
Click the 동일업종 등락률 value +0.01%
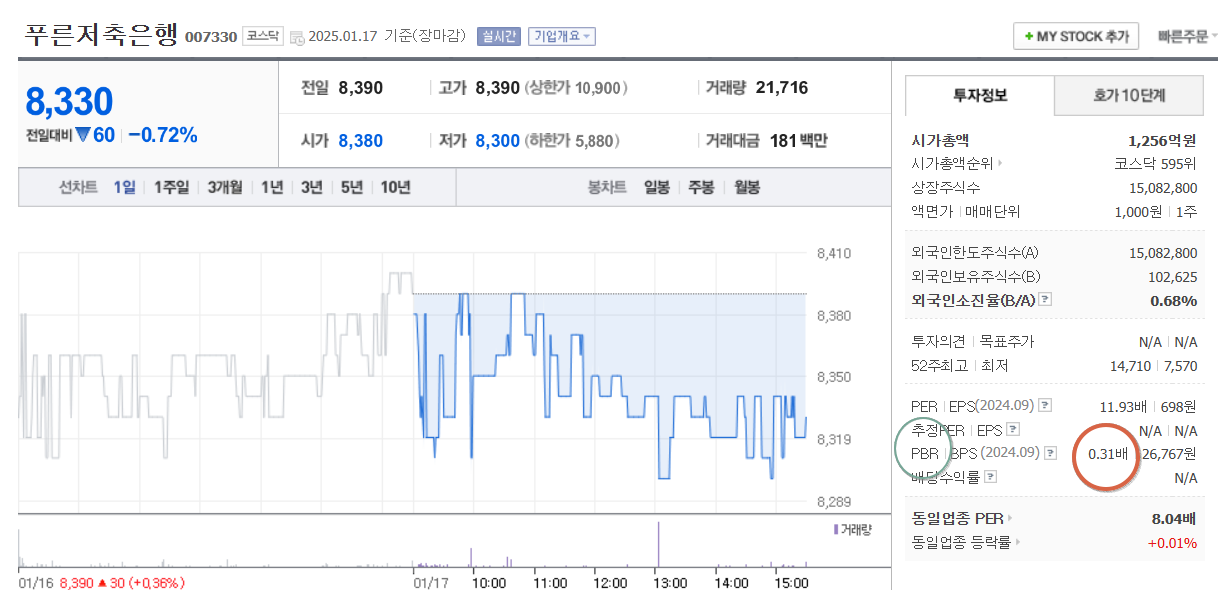pos(1173,542)
